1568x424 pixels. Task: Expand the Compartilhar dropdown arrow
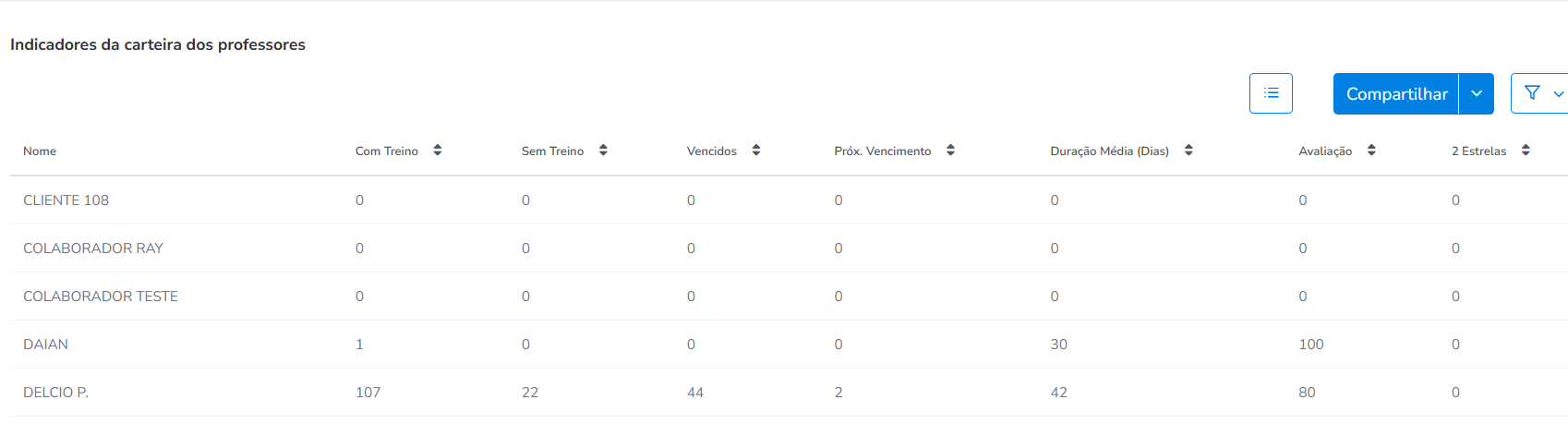pyautogui.click(x=1477, y=94)
